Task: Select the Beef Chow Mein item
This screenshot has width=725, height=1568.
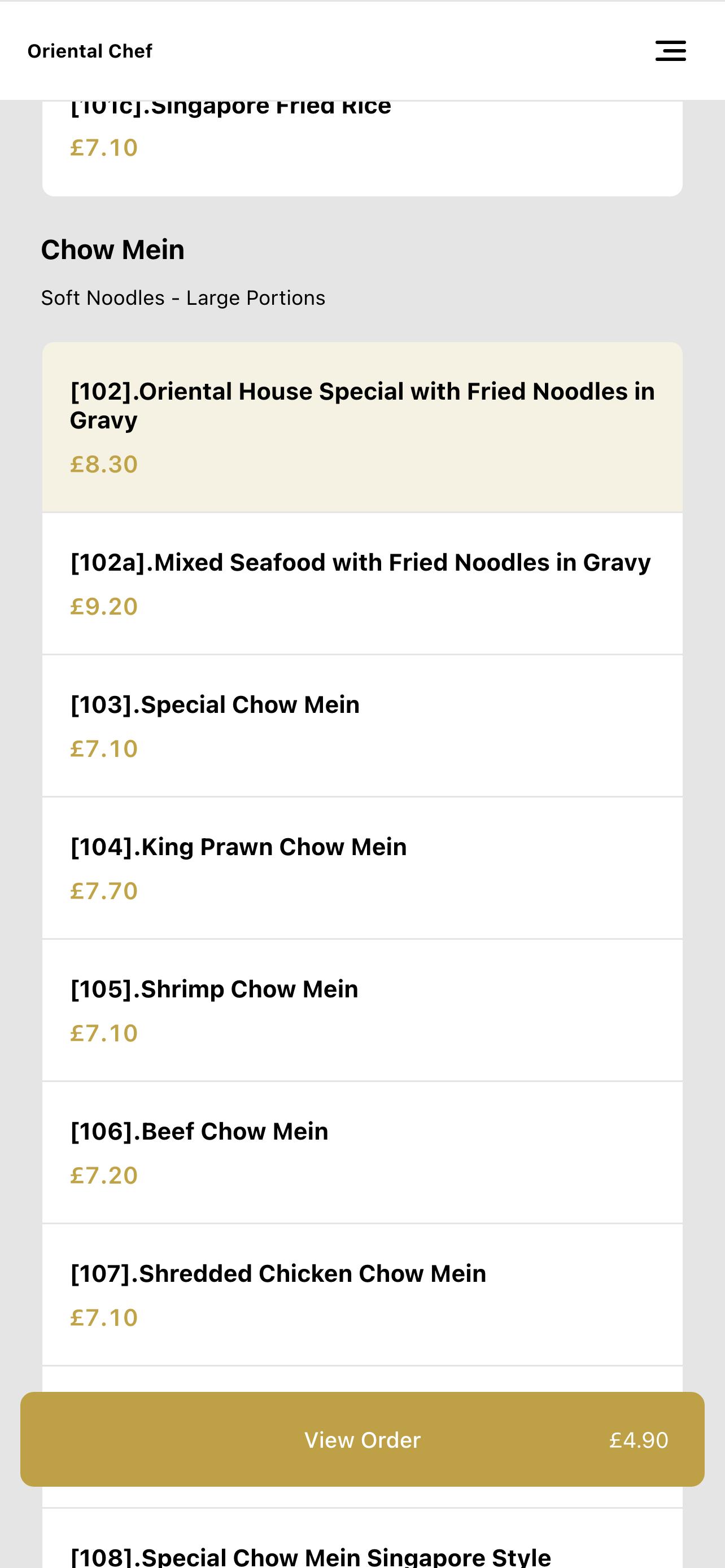Action: [x=362, y=1152]
